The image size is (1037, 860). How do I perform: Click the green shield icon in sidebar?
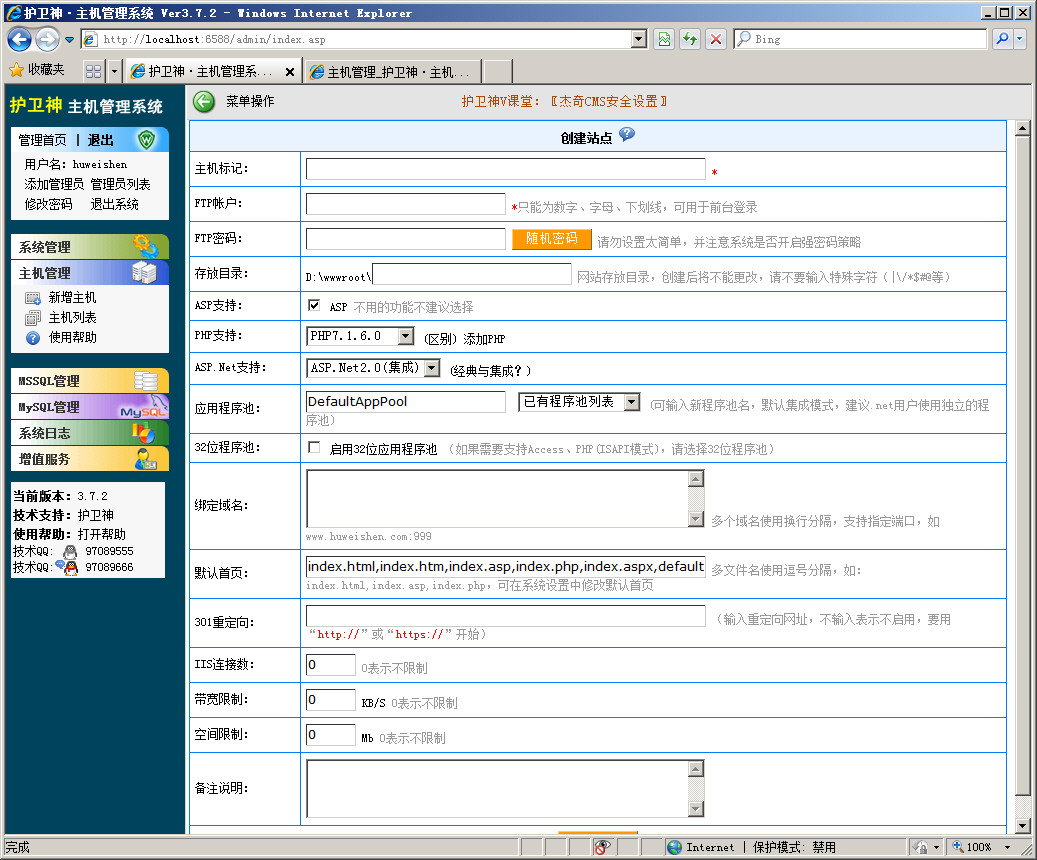coord(146,140)
